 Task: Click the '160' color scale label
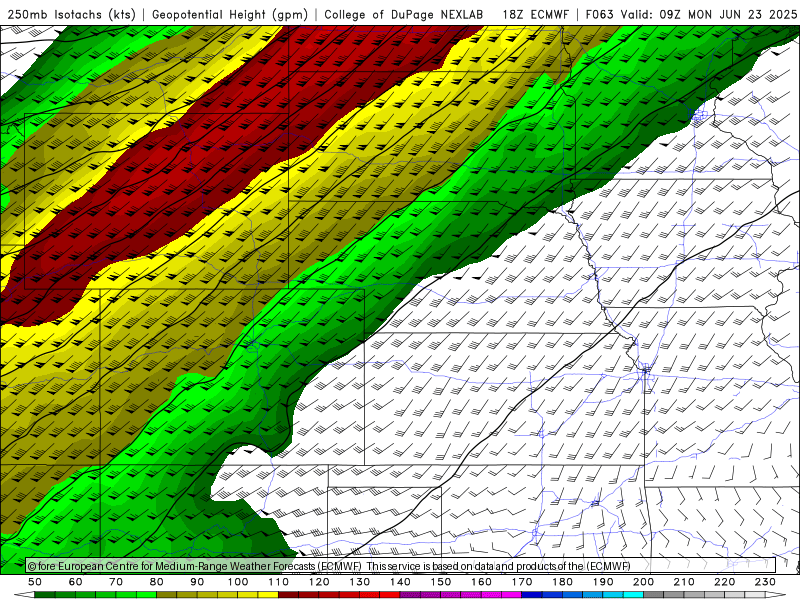pyautogui.click(x=481, y=582)
